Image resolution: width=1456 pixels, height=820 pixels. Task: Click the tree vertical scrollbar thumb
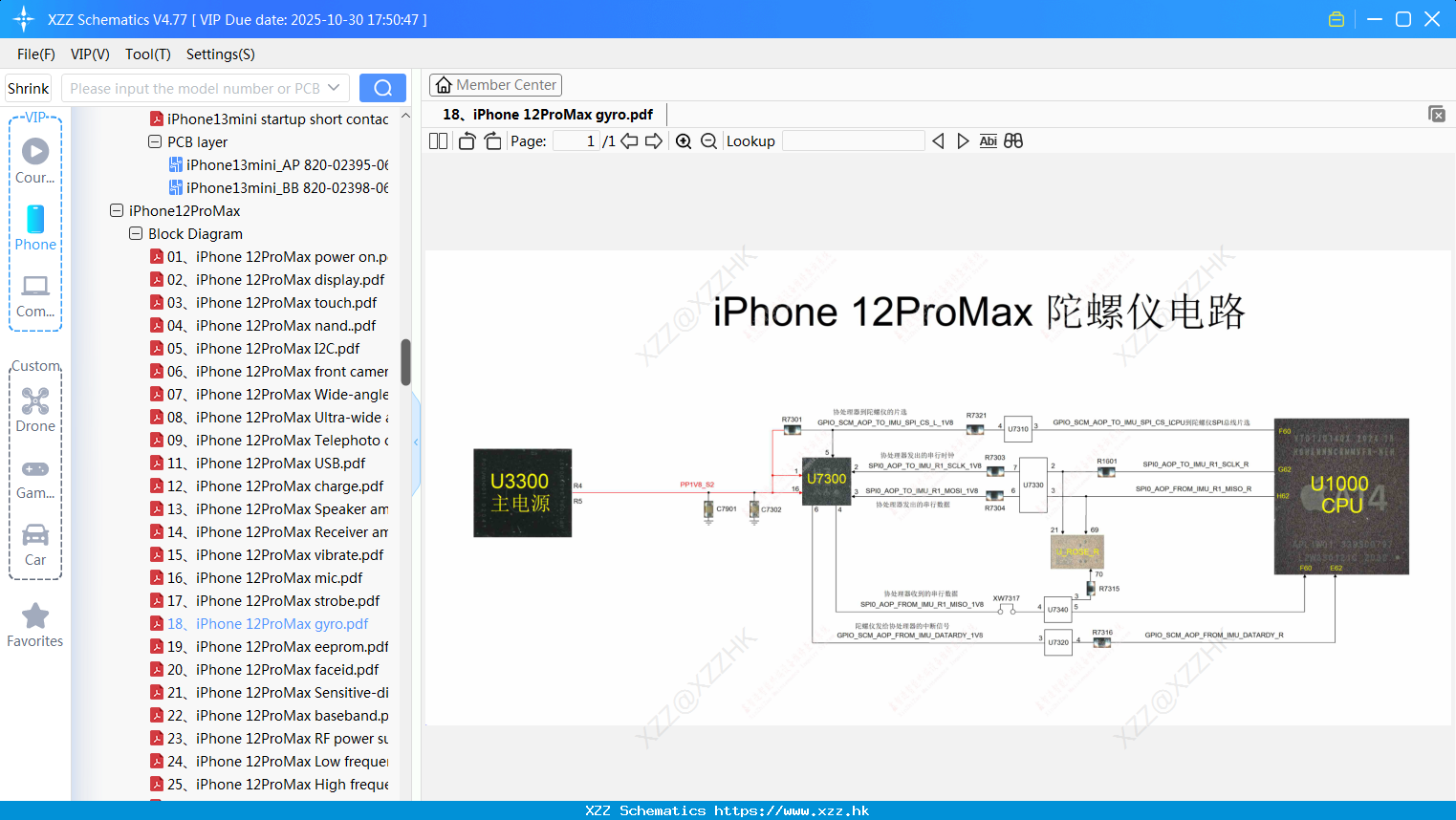[405, 362]
